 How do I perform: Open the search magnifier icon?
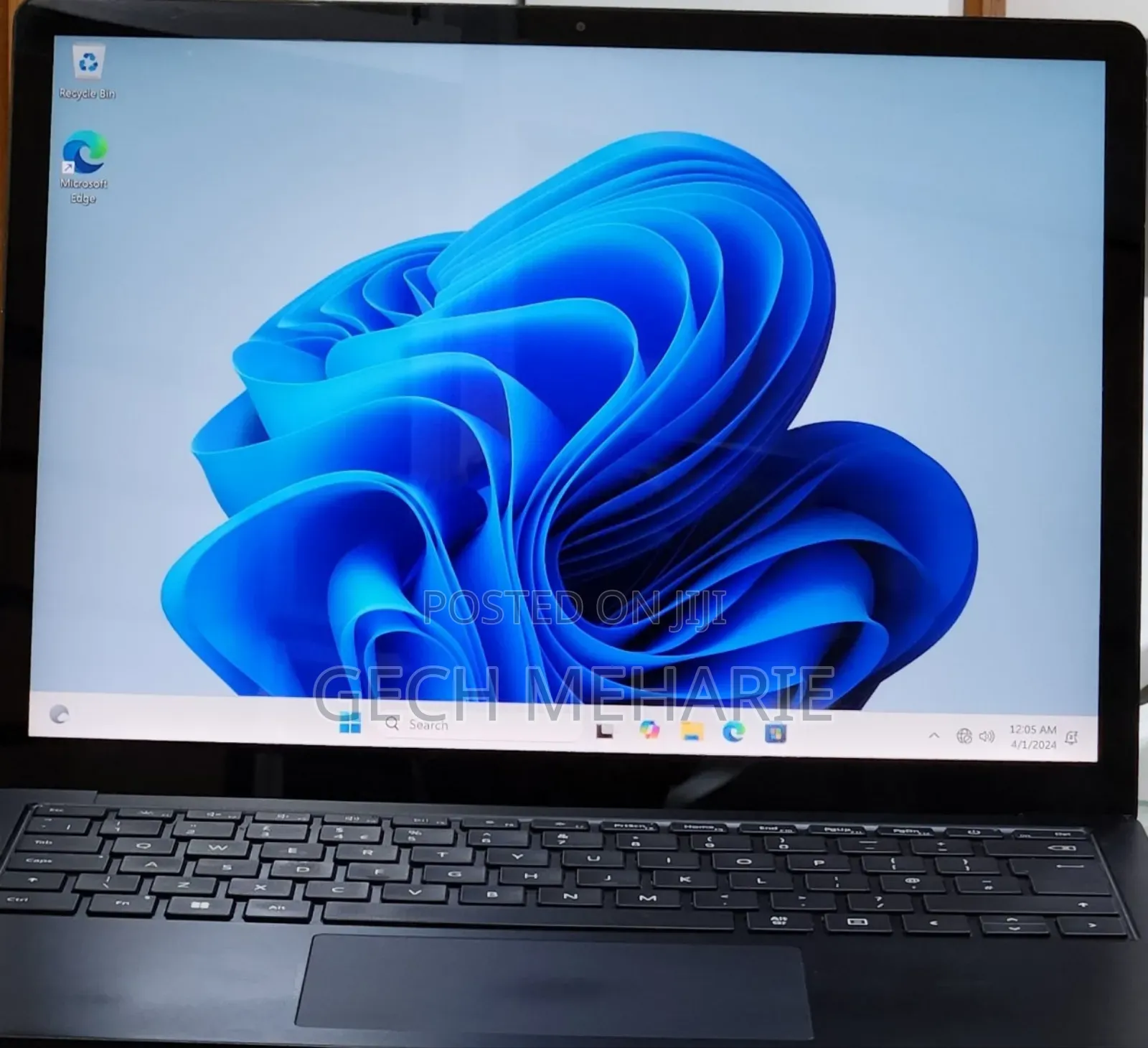click(393, 725)
